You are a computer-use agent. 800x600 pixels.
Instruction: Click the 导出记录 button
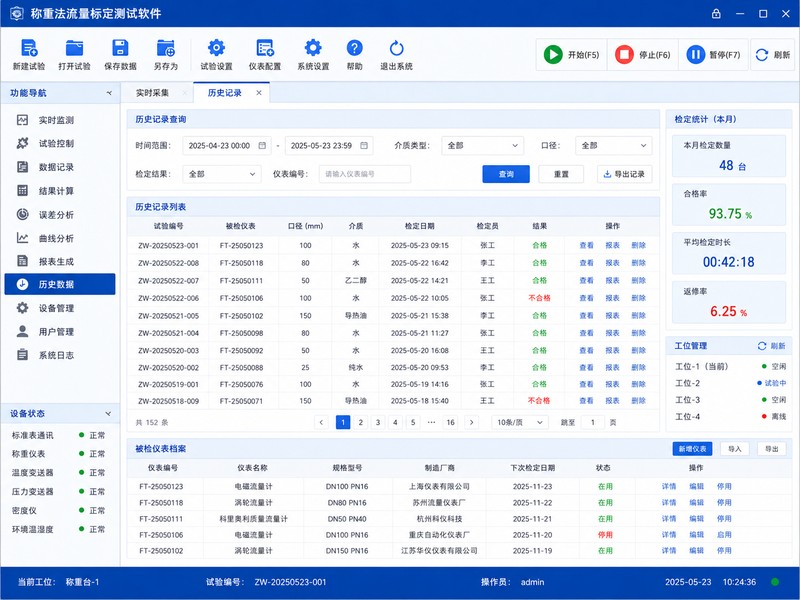tap(624, 174)
